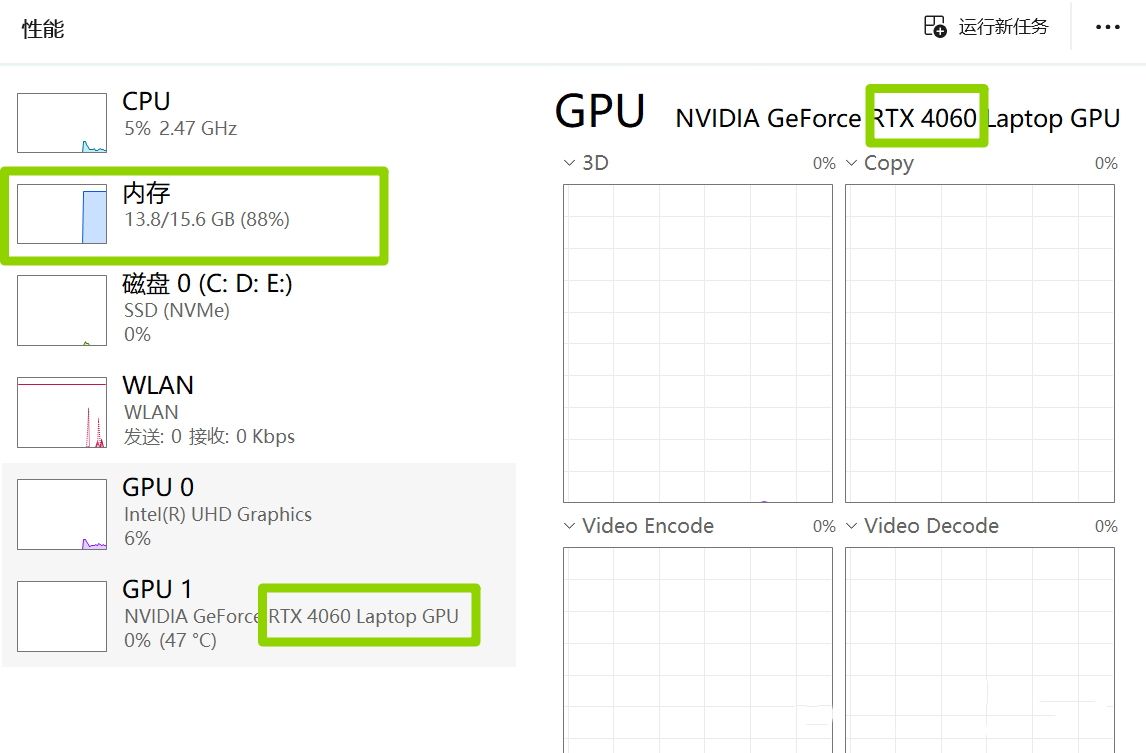Select the WLAN network graph thumbnail
This screenshot has height=753, width=1146.
click(62, 412)
